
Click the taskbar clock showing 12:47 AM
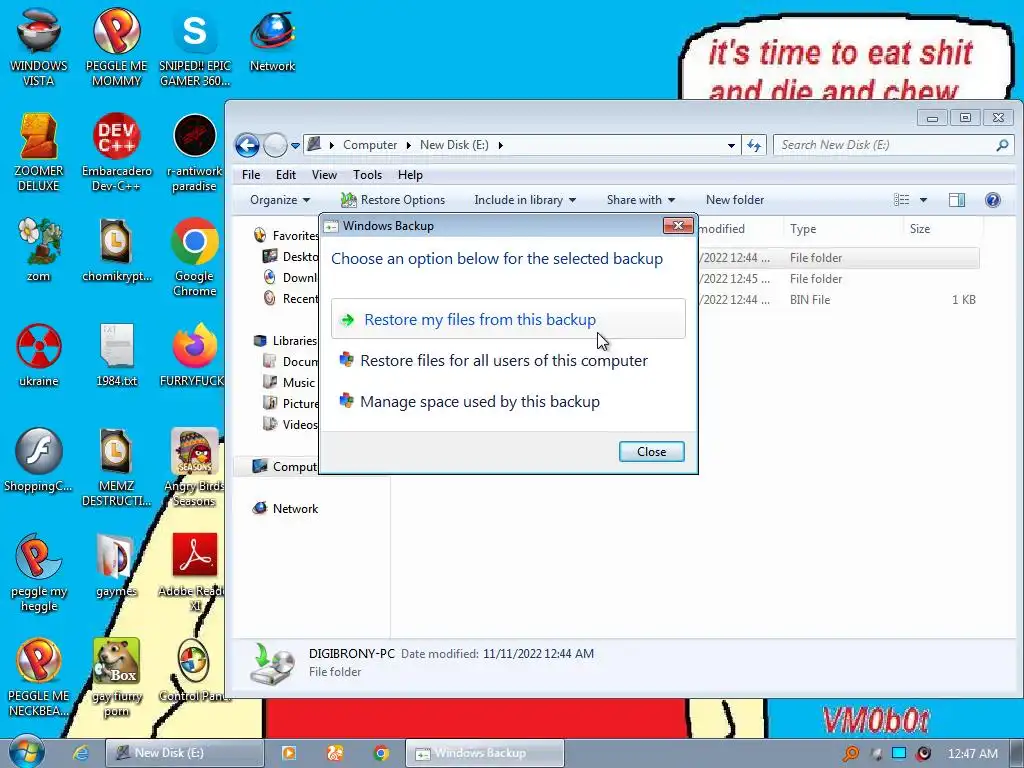tap(972, 754)
